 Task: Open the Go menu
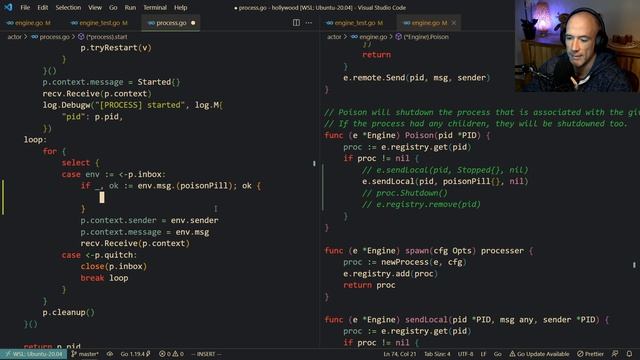coord(113,7)
